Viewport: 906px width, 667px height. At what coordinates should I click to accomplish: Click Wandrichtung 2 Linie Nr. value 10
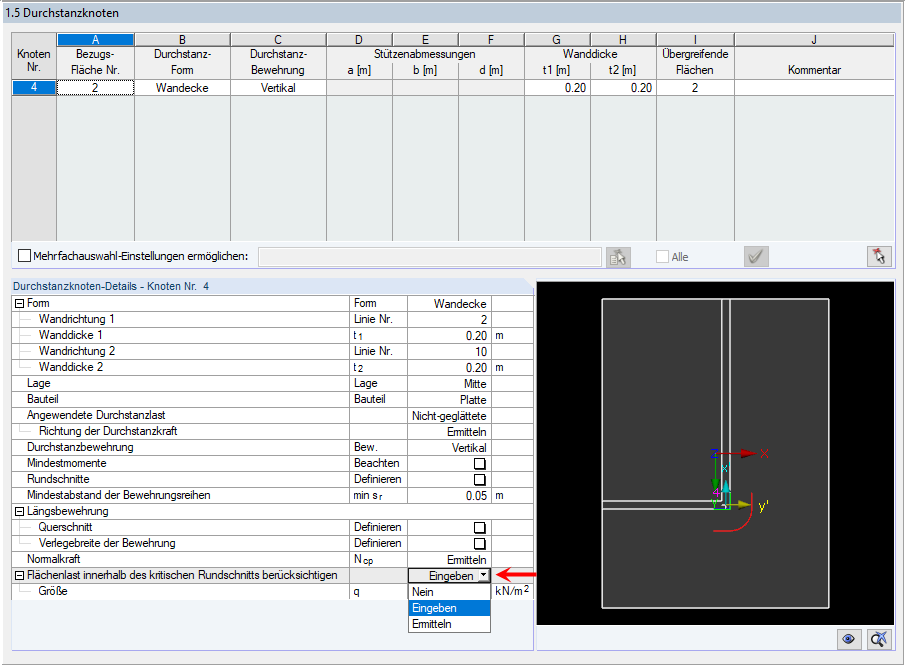pyautogui.click(x=450, y=351)
